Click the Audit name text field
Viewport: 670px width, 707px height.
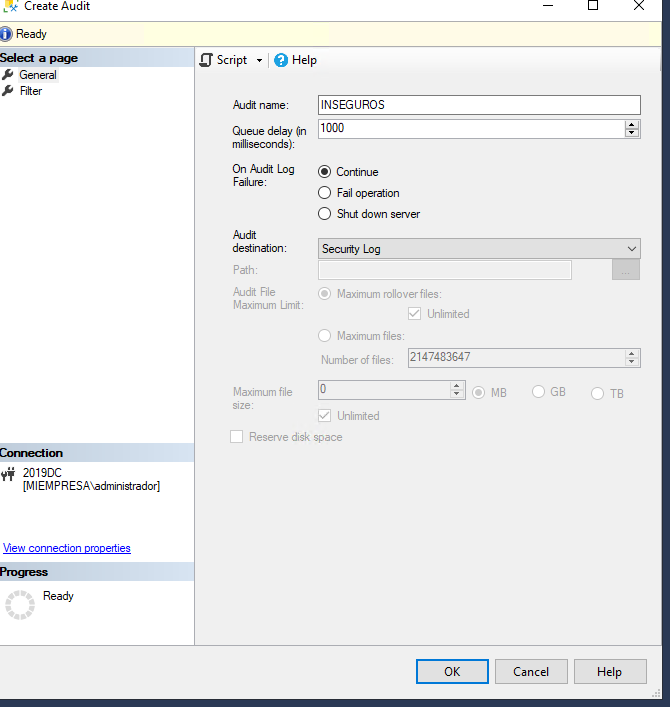(x=478, y=105)
